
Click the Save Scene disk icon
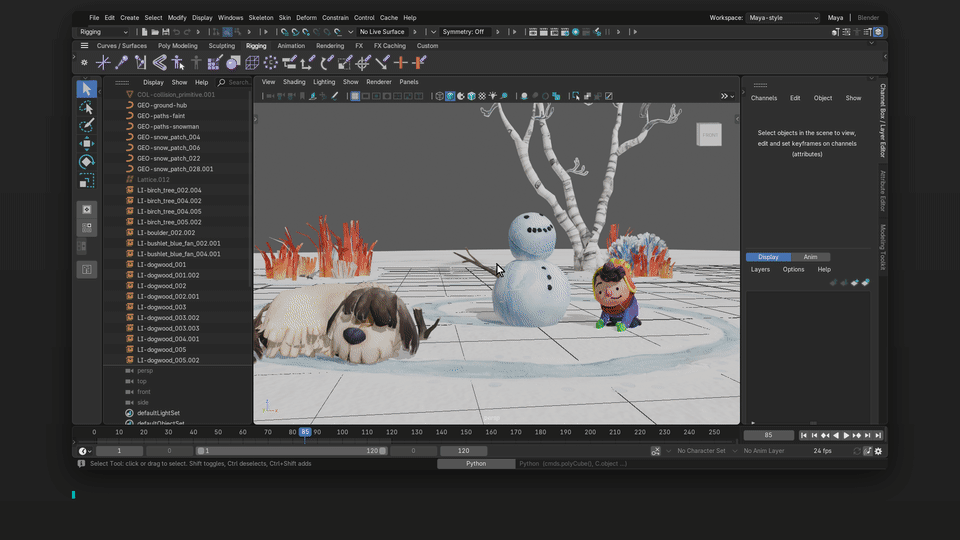(165, 32)
